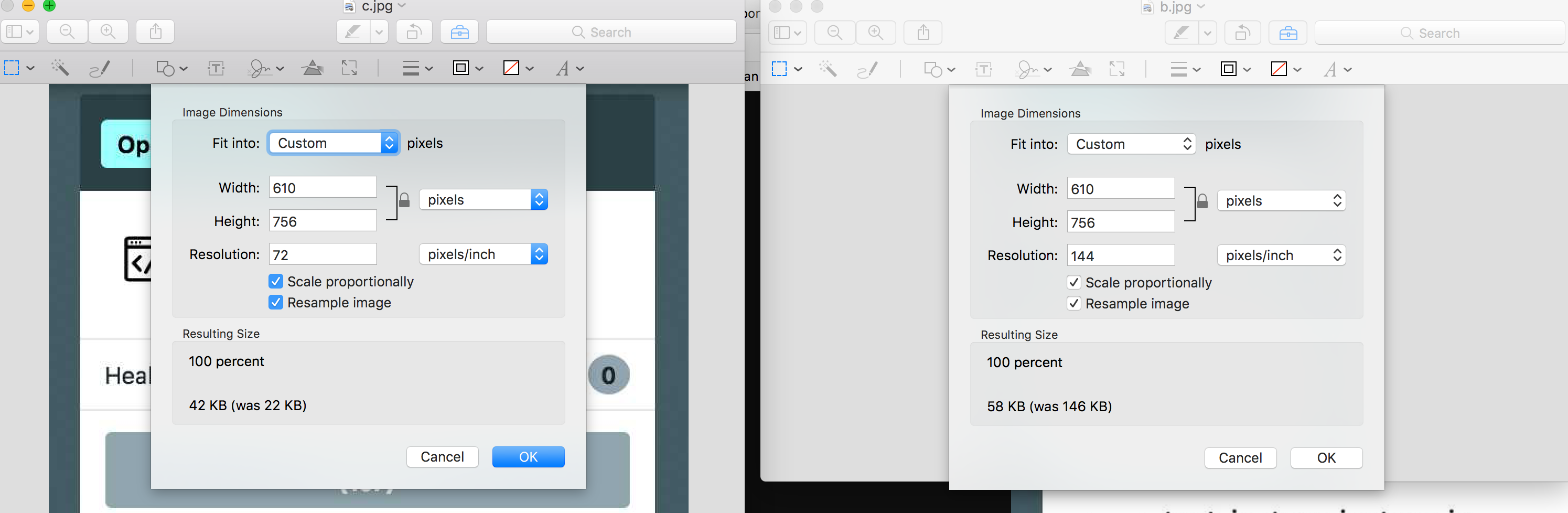Click Resolution field showing 144
Image resolution: width=1568 pixels, height=513 pixels.
tap(1121, 255)
